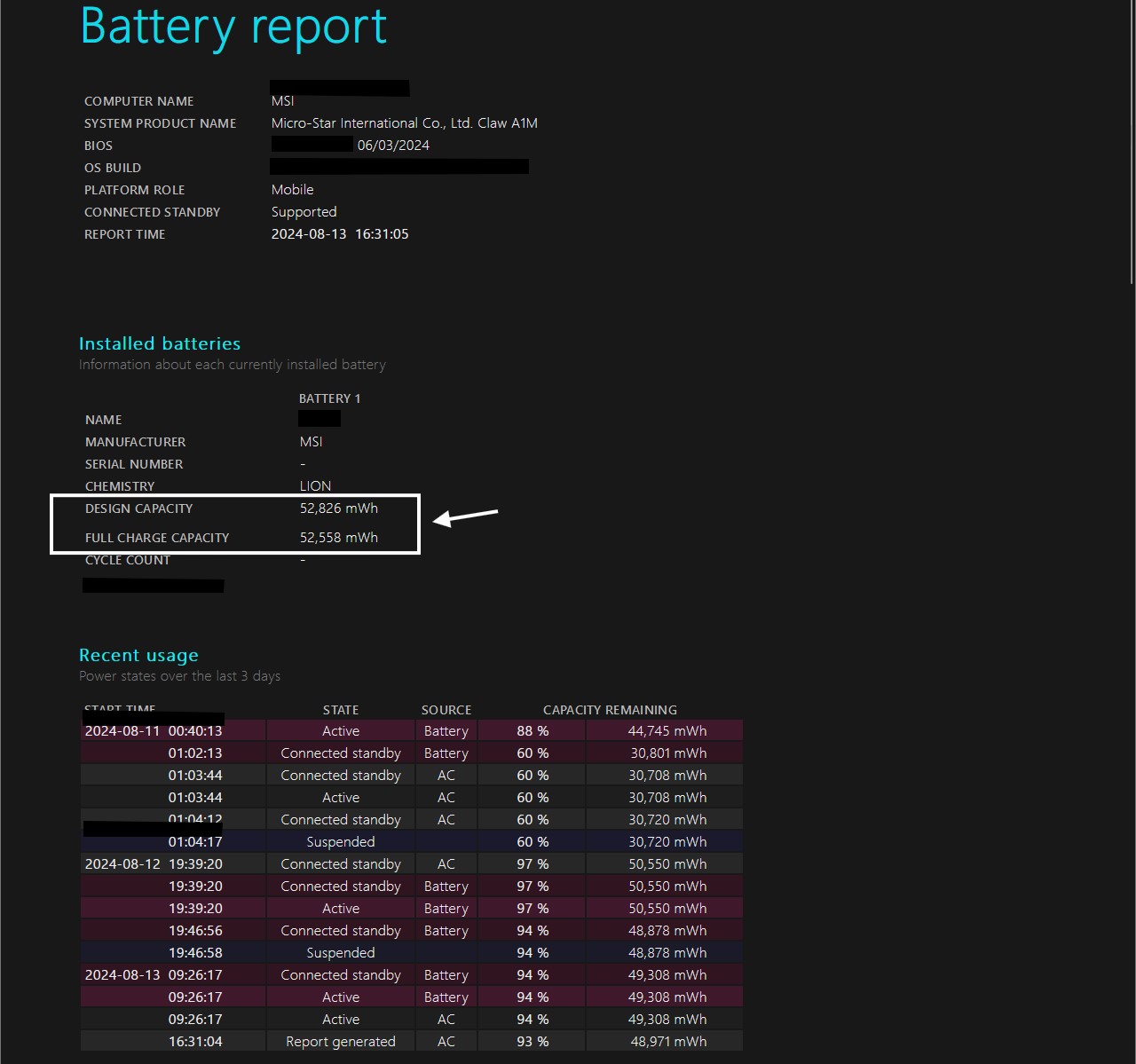Select the 93 % capacity cell

[532, 1042]
